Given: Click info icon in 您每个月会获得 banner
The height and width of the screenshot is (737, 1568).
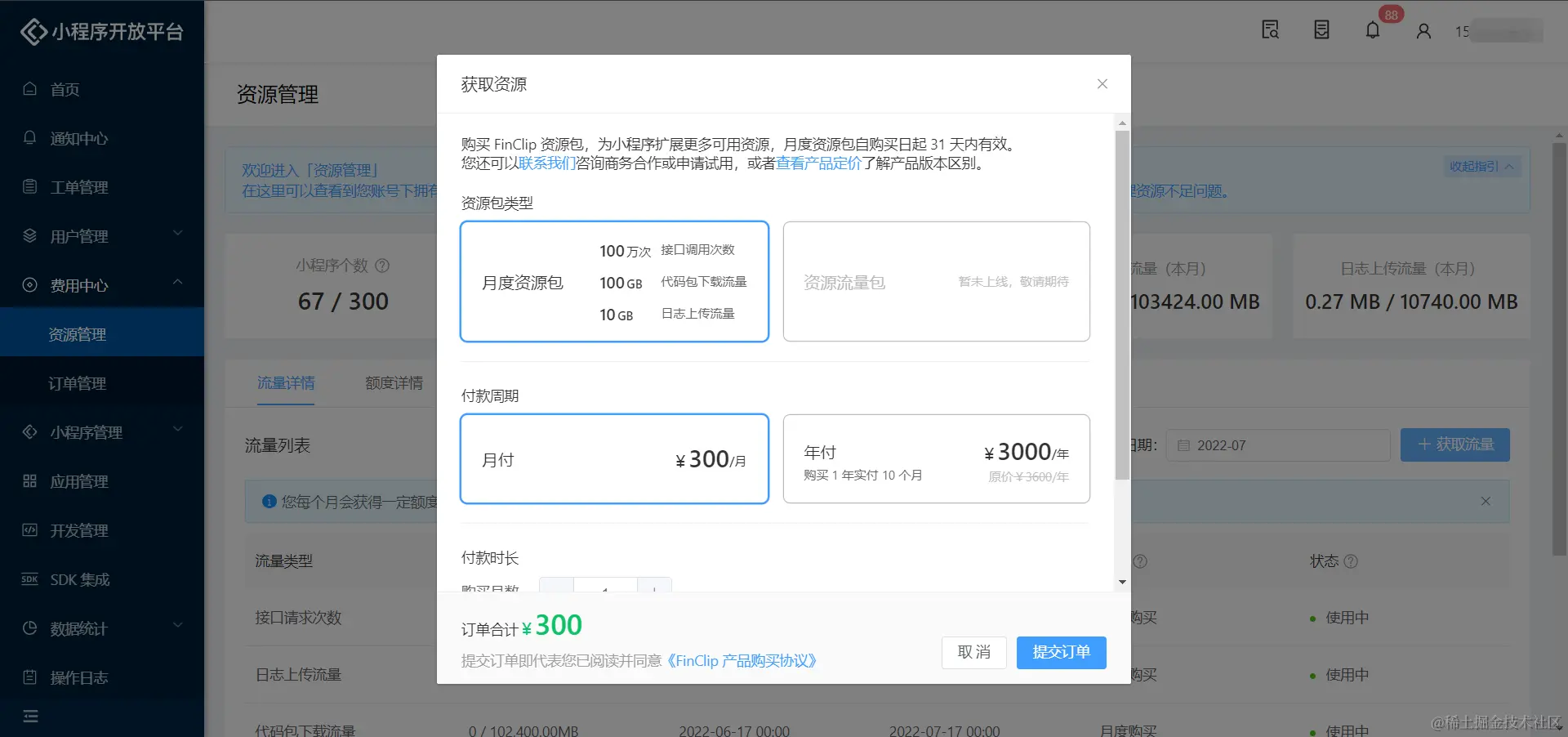Looking at the screenshot, I should [269, 501].
